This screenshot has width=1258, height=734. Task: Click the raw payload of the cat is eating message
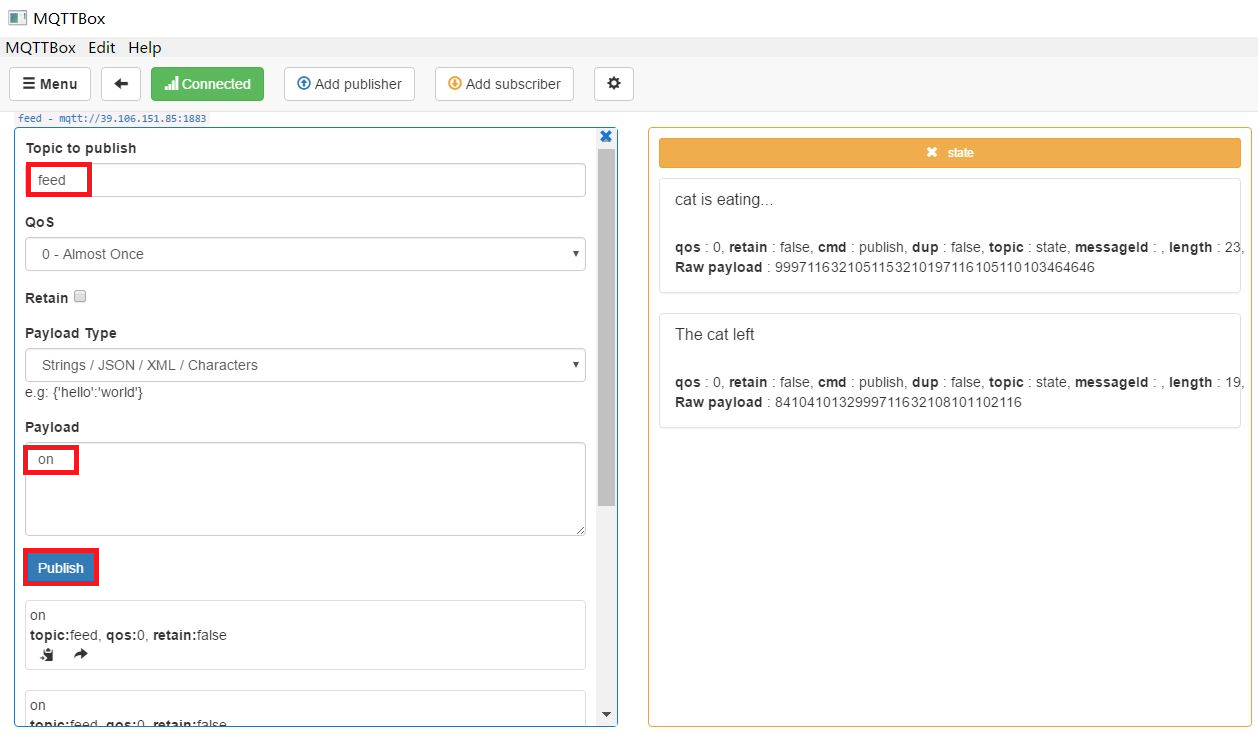point(935,267)
